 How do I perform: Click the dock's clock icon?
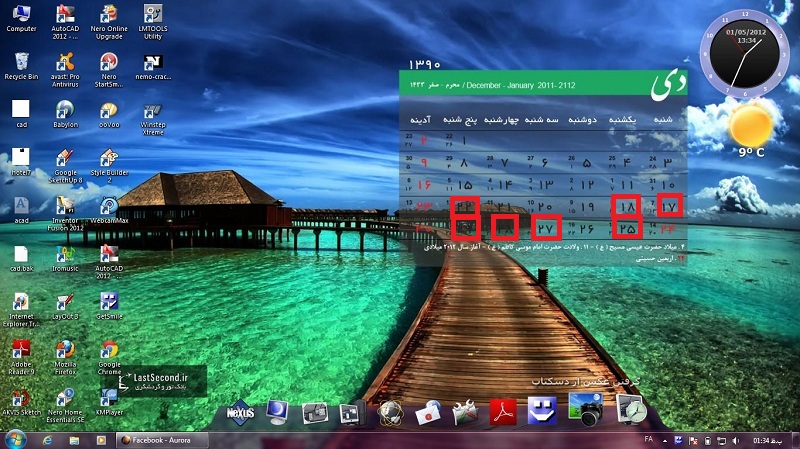[x=630, y=408]
